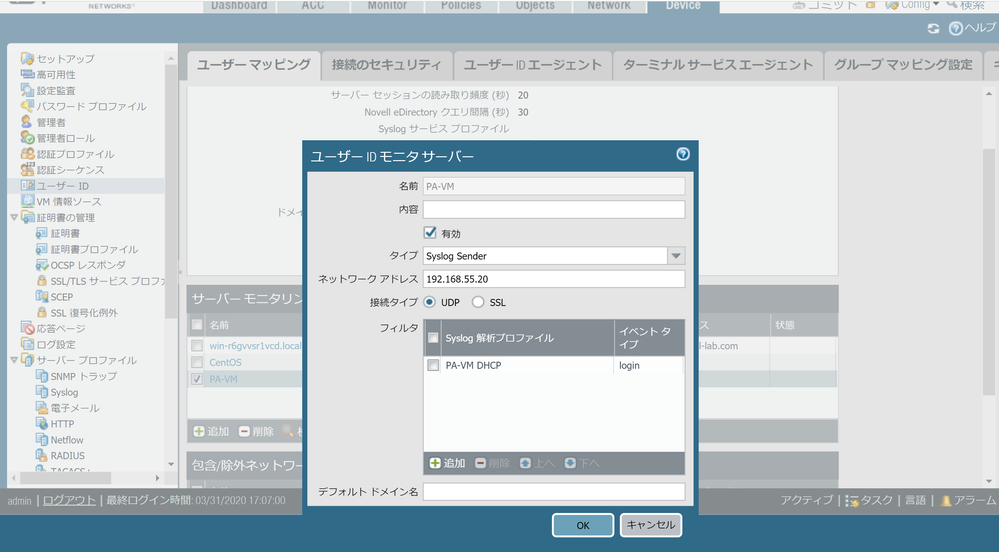Click 削除 under server monitoring list
999x552 pixels.
256,432
